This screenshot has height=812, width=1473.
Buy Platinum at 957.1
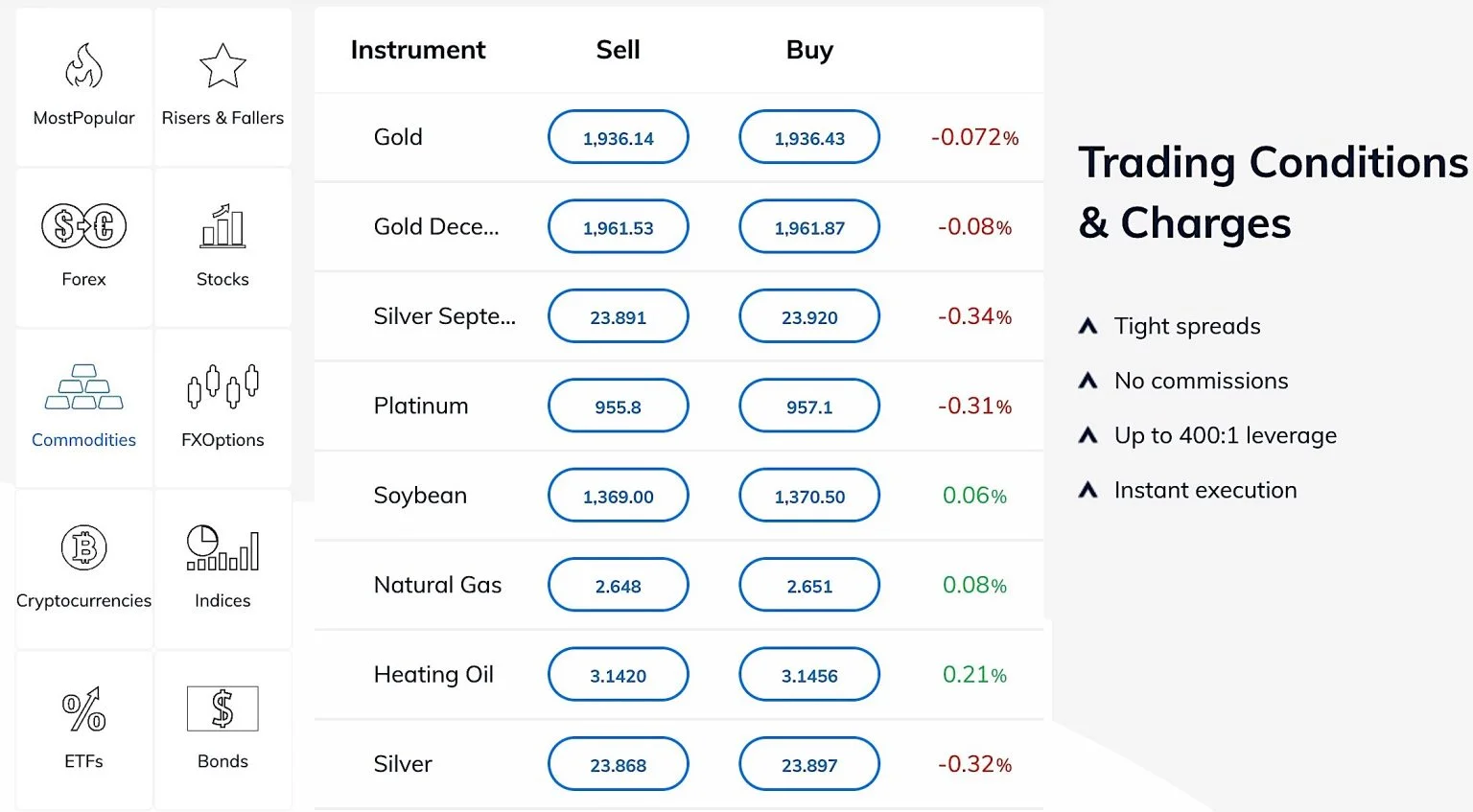tap(808, 406)
